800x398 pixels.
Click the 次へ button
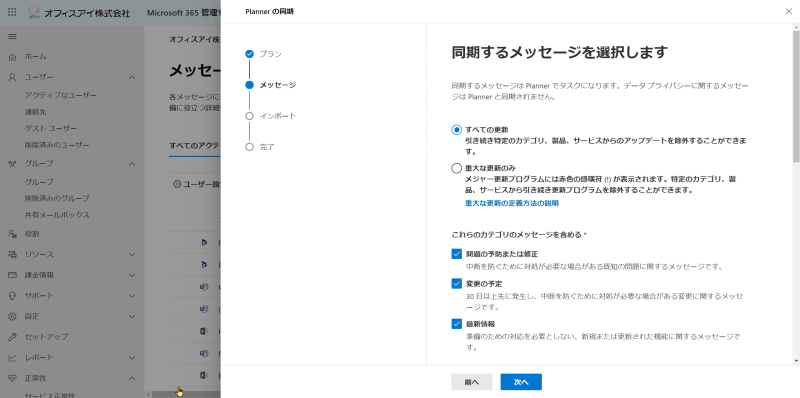pos(521,382)
